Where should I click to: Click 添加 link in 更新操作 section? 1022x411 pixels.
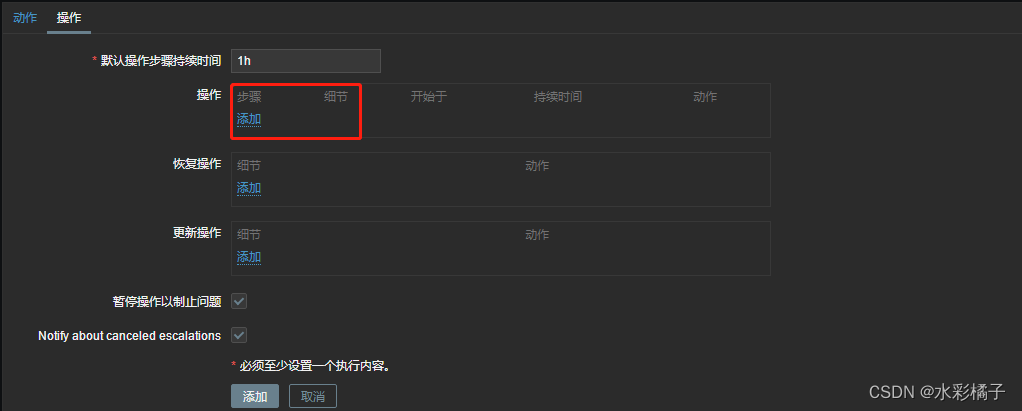(x=249, y=257)
